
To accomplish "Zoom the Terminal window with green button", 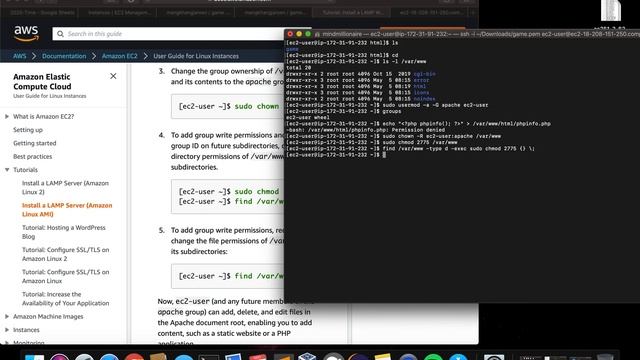I will (308, 34).
